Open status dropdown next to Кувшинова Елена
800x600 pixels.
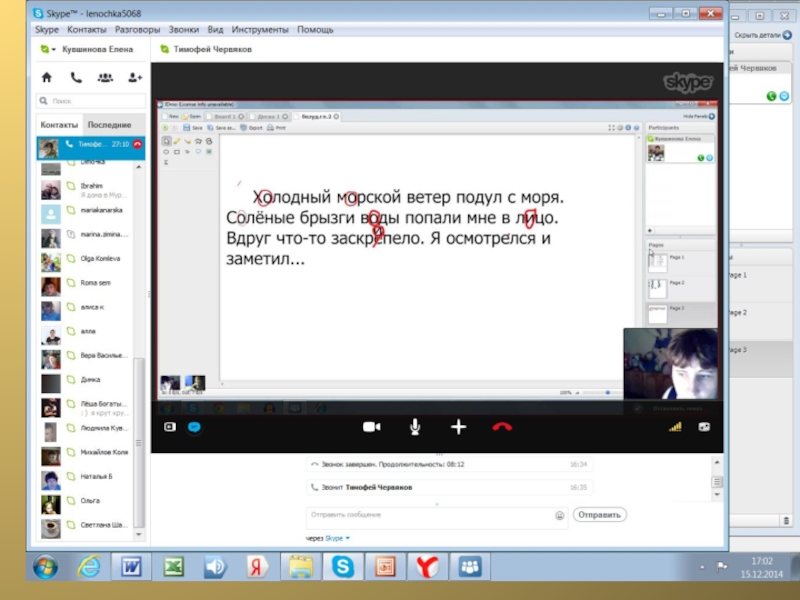click(x=47, y=49)
